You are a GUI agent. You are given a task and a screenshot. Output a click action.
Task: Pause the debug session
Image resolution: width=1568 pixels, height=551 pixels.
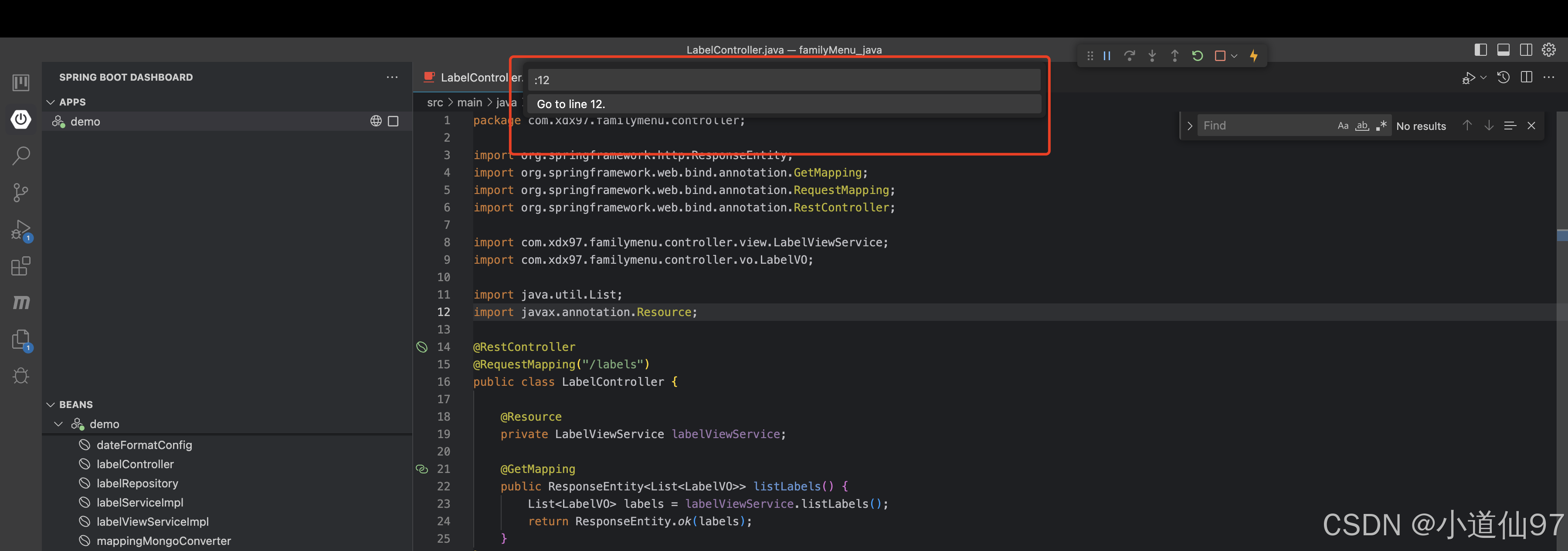pos(1106,56)
